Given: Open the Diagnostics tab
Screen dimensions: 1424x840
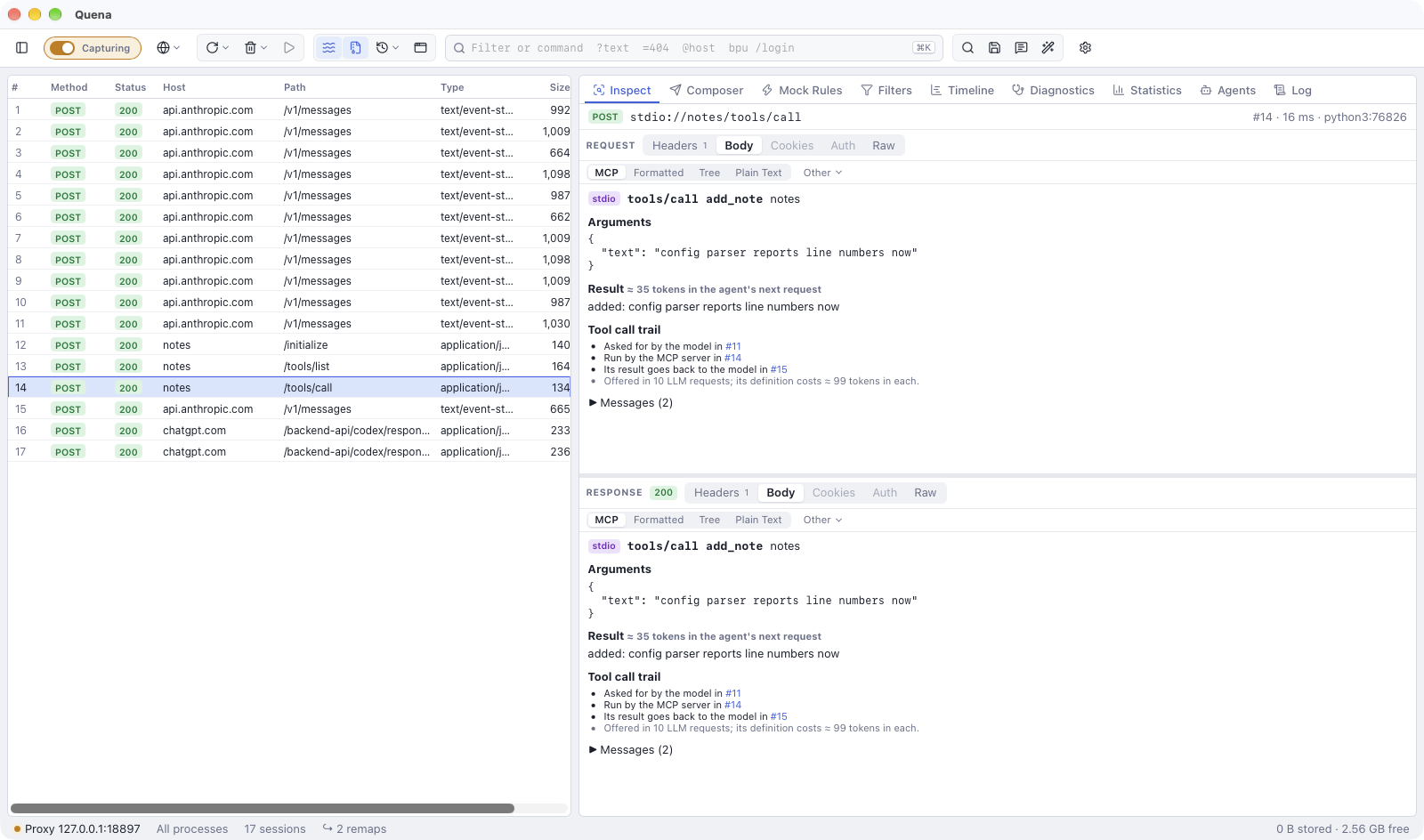Looking at the screenshot, I should [1054, 91].
